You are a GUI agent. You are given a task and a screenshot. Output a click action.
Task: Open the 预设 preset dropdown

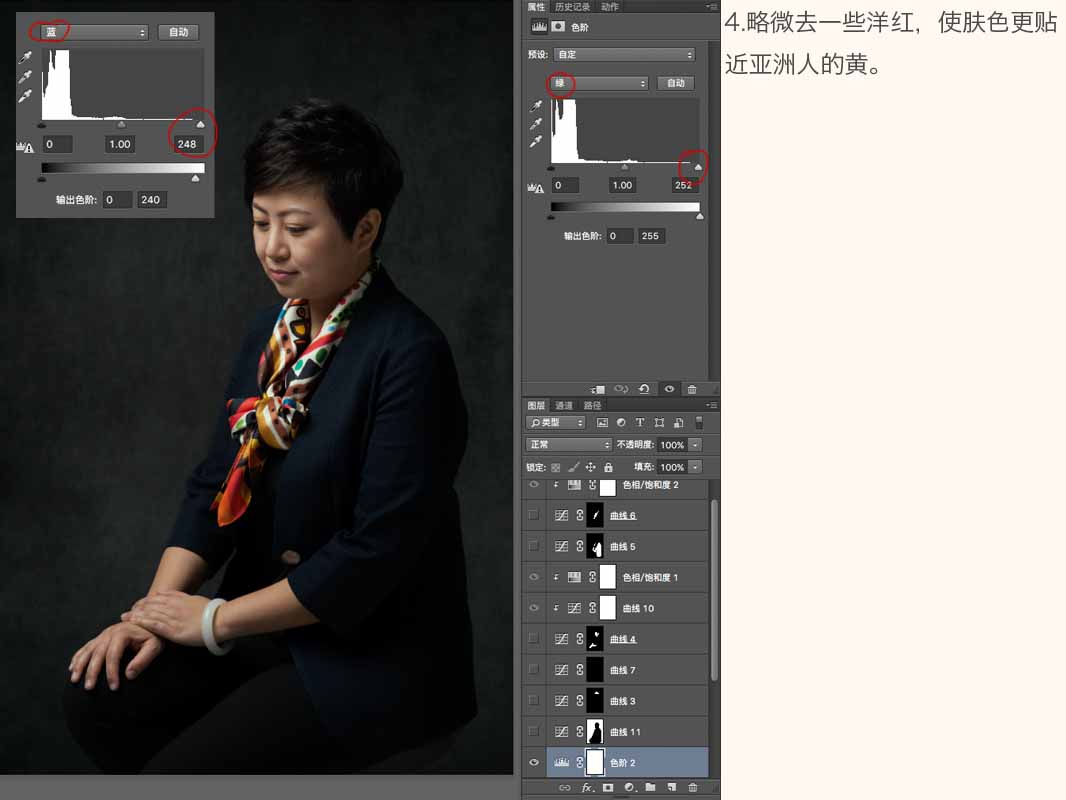[624, 54]
